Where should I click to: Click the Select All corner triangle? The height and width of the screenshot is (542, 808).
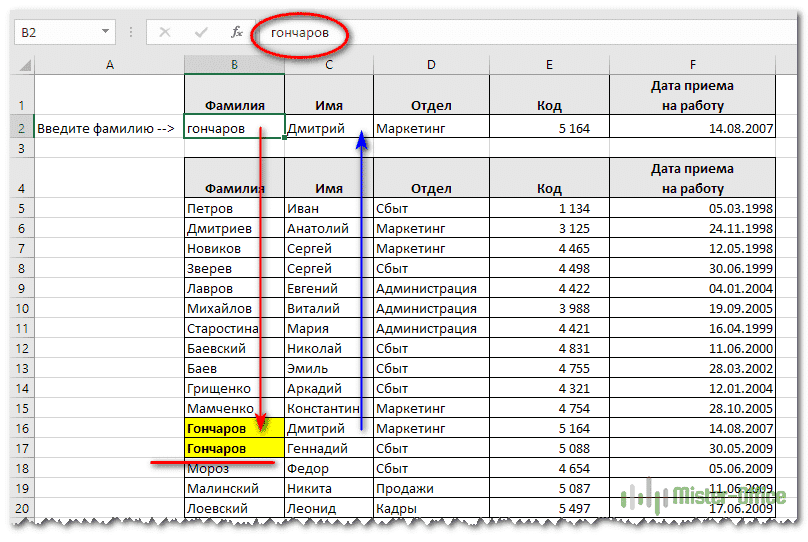[24, 65]
